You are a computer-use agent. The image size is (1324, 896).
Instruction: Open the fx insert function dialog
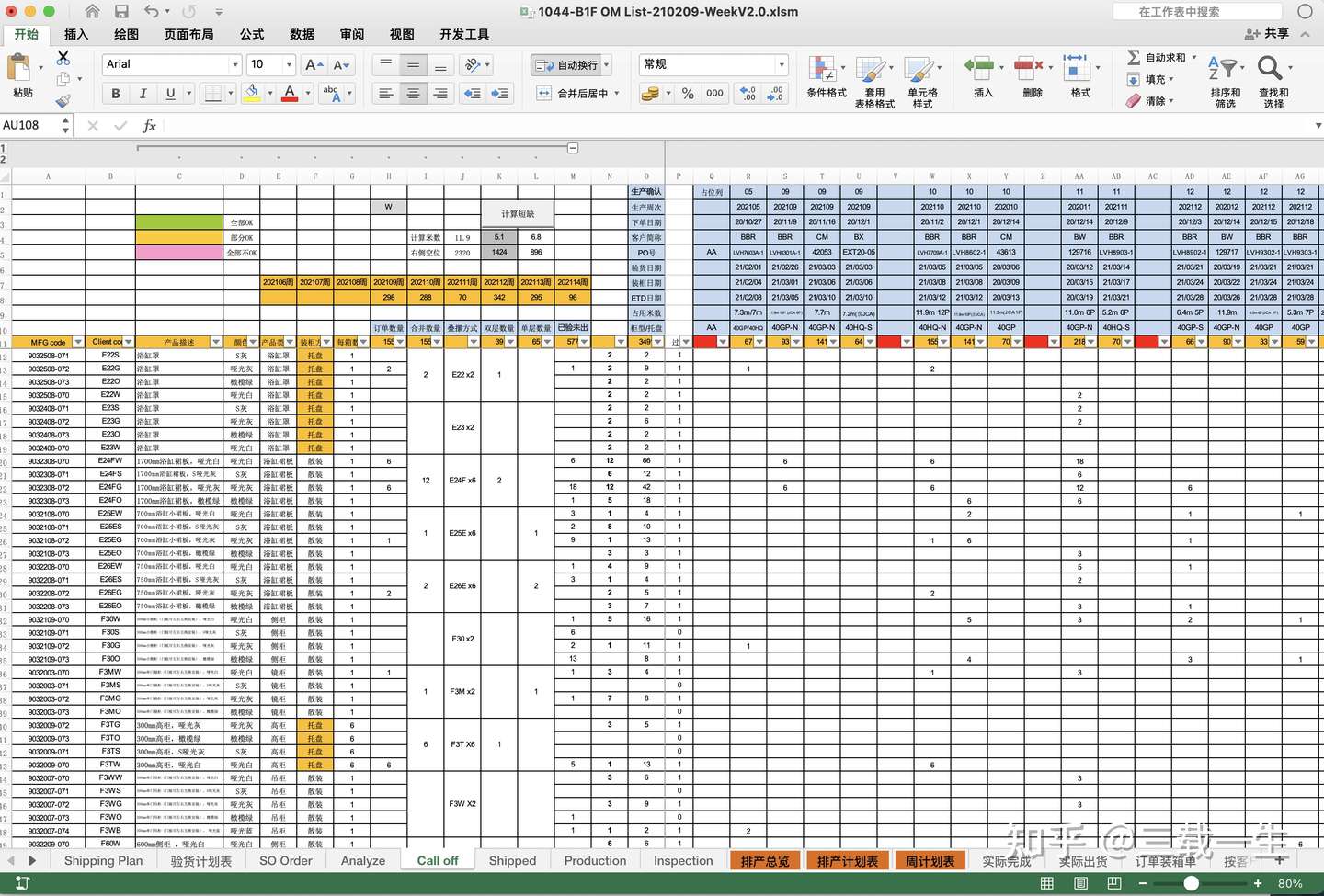[149, 125]
